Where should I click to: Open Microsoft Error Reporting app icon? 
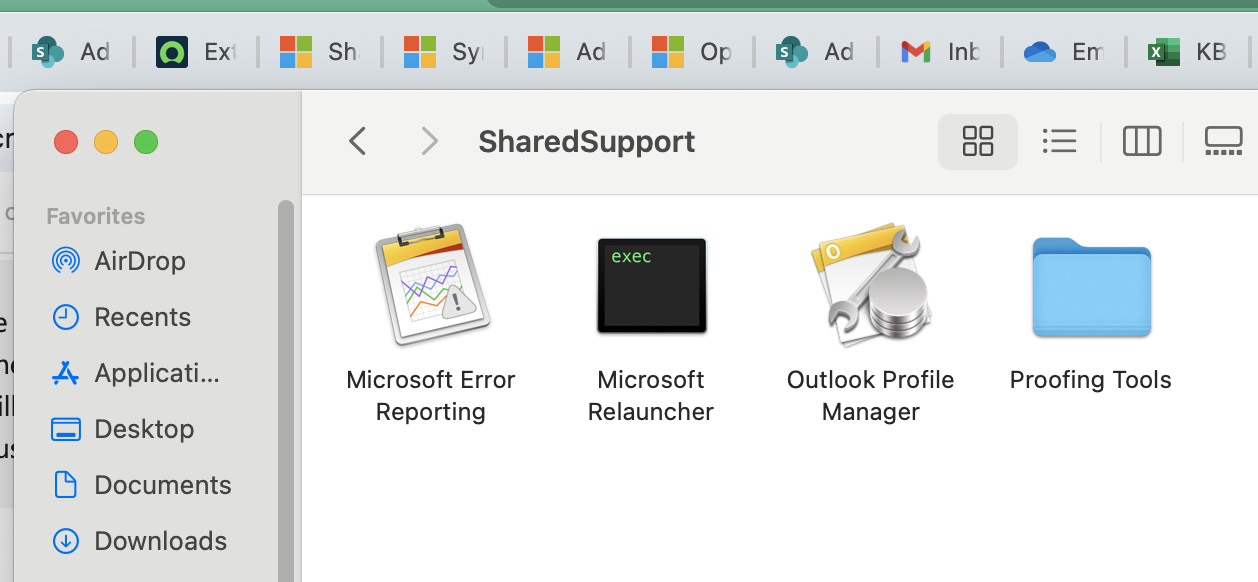(x=431, y=284)
